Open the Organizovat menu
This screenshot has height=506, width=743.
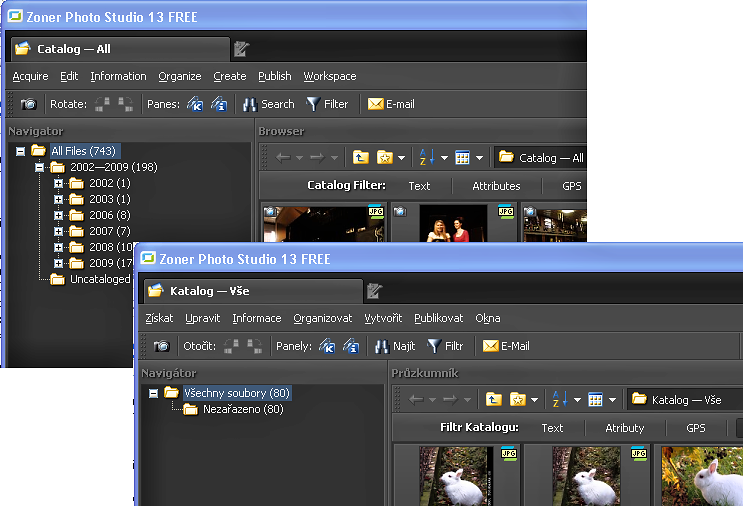pos(323,318)
